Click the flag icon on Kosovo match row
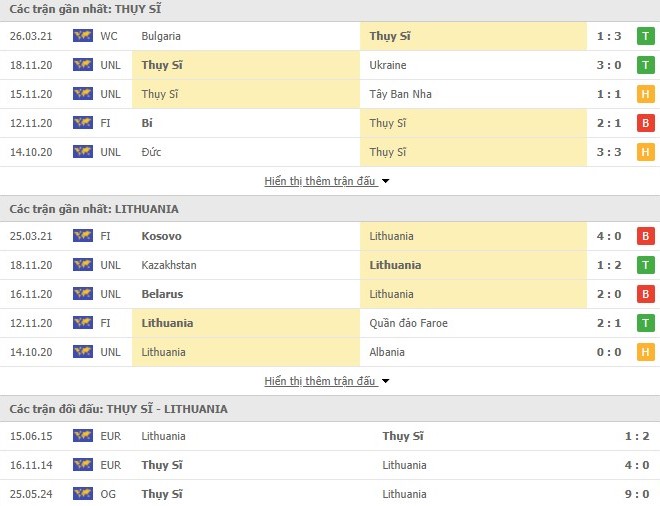Viewport: 660px width, 506px height. [x=82, y=236]
